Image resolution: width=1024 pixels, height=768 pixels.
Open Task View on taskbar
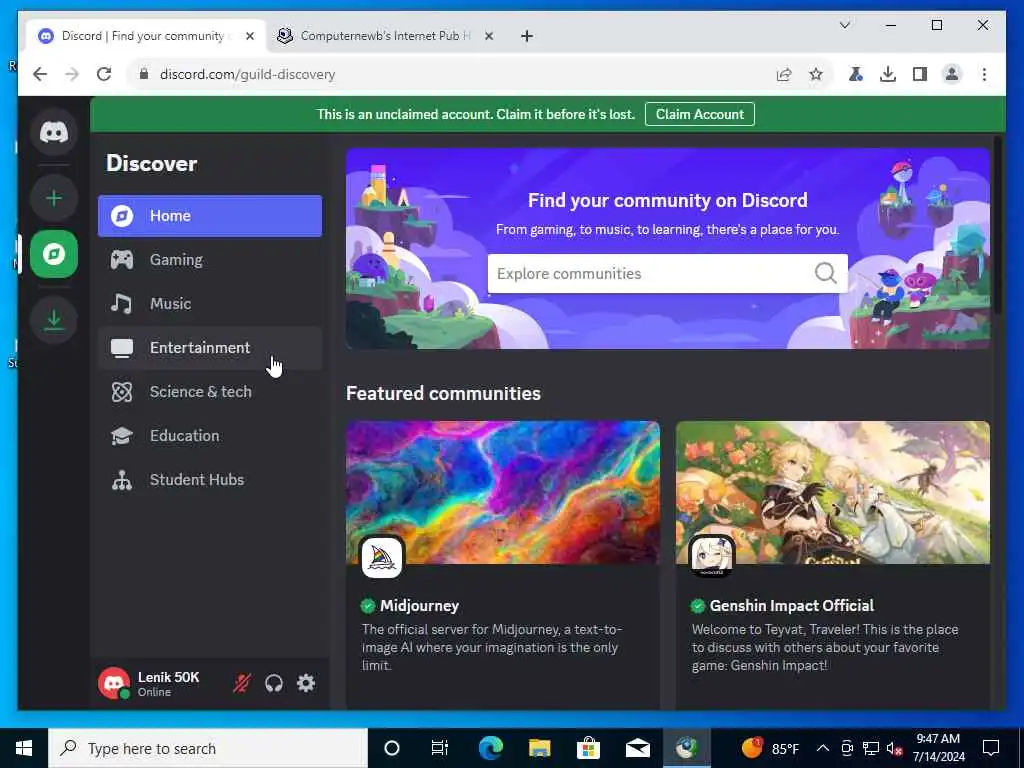[440, 748]
